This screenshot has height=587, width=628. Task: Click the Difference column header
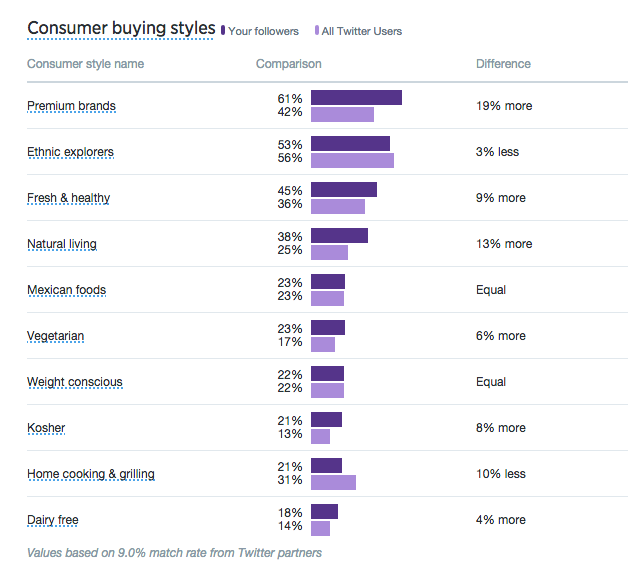tap(503, 64)
